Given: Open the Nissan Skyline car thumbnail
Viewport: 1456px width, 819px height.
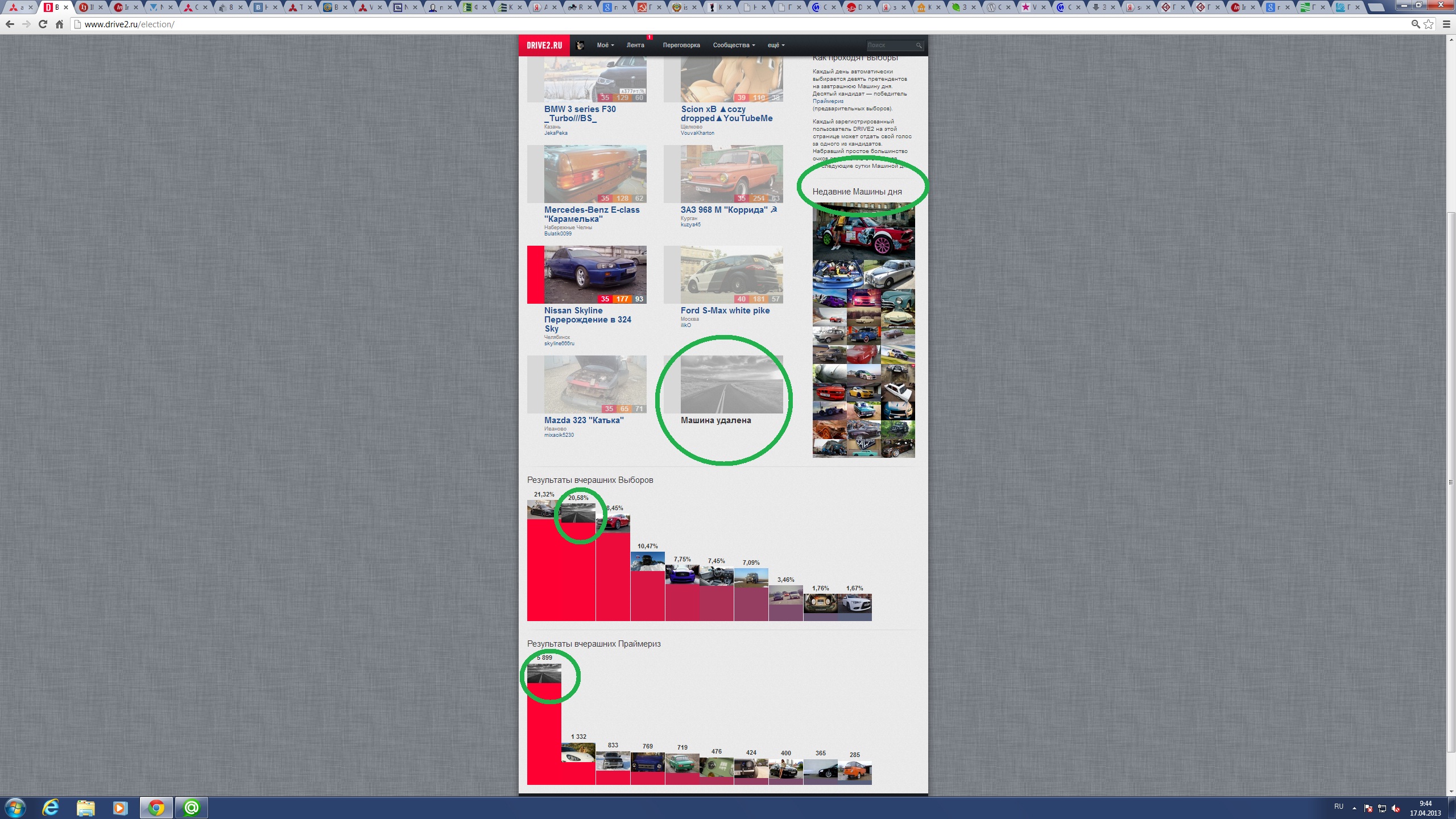Looking at the screenshot, I should (x=595, y=274).
